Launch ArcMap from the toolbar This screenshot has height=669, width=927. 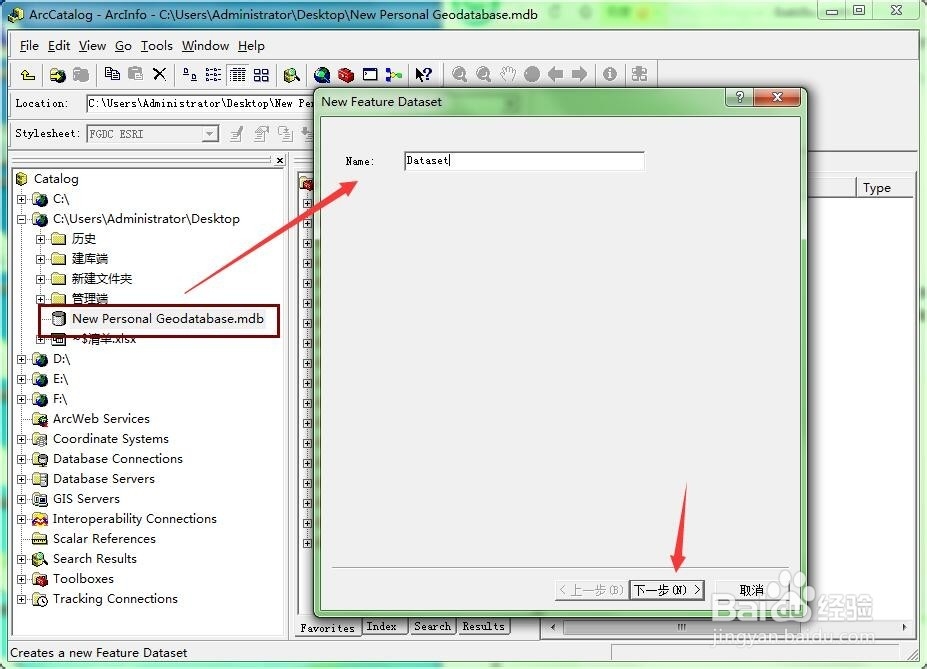322,74
